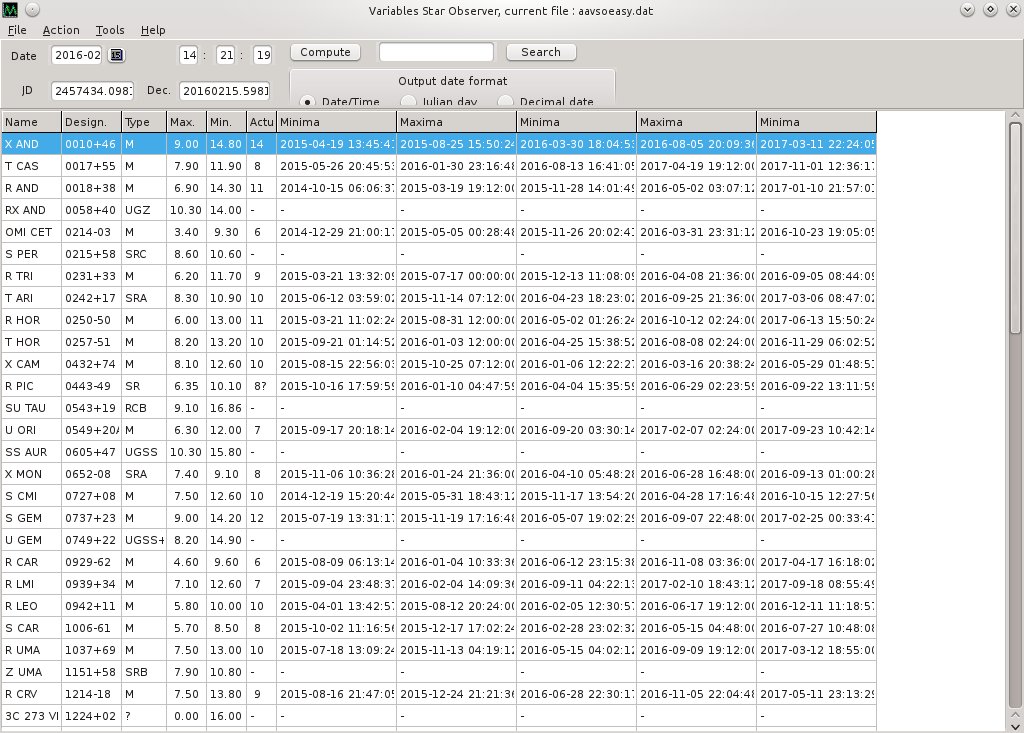Sort by the Design. column header
The width and height of the screenshot is (1024, 733).
(x=91, y=122)
